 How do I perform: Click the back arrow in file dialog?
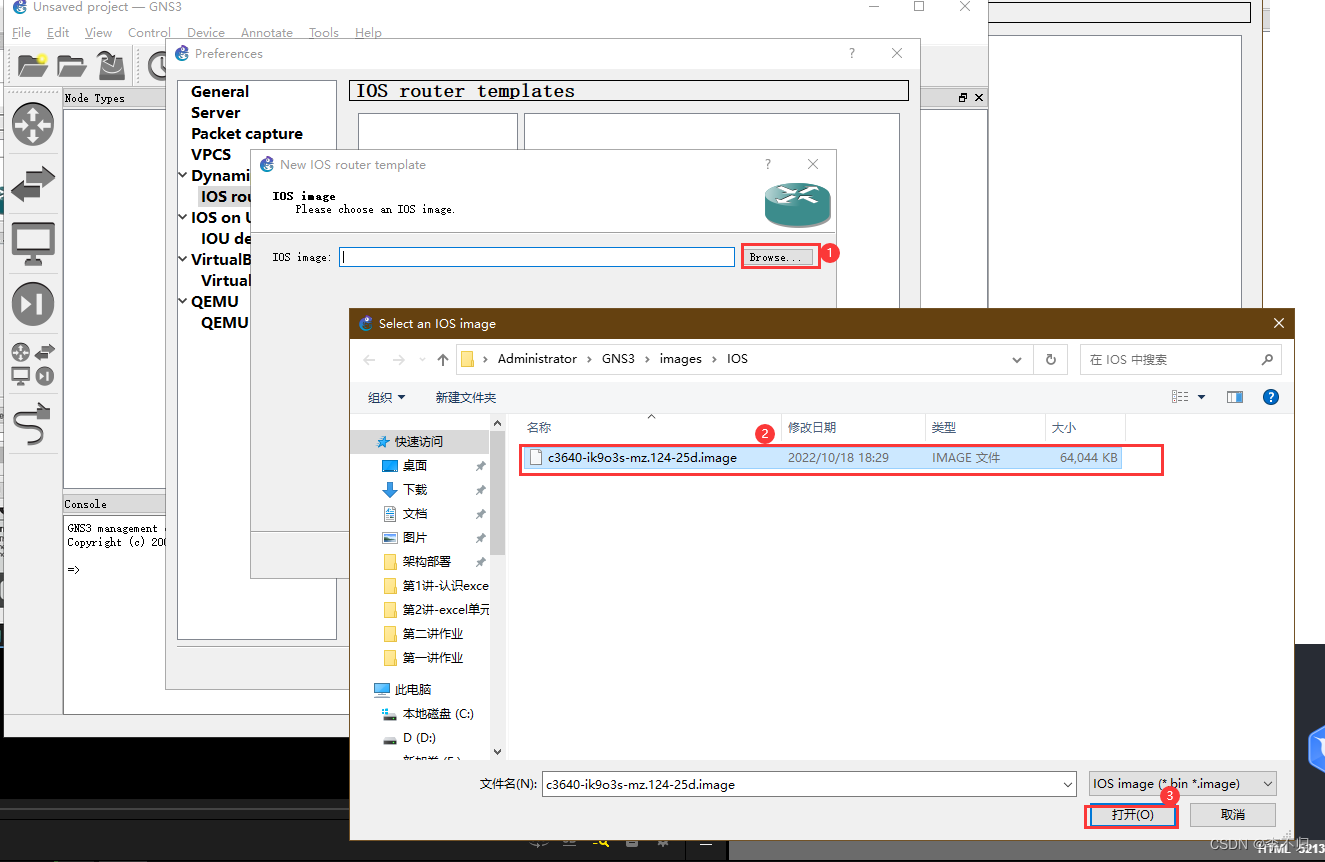tap(370, 359)
